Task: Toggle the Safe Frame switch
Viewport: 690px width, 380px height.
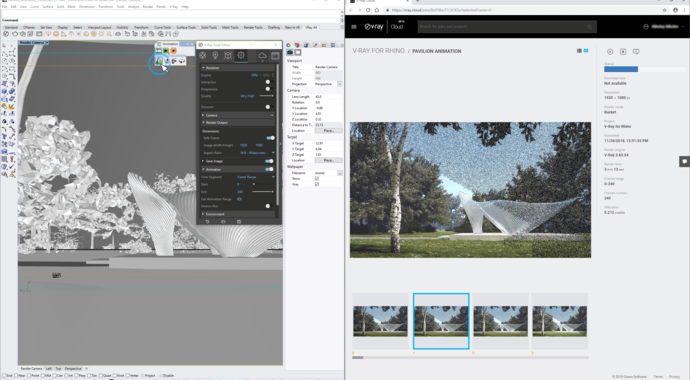Action: 270,138
